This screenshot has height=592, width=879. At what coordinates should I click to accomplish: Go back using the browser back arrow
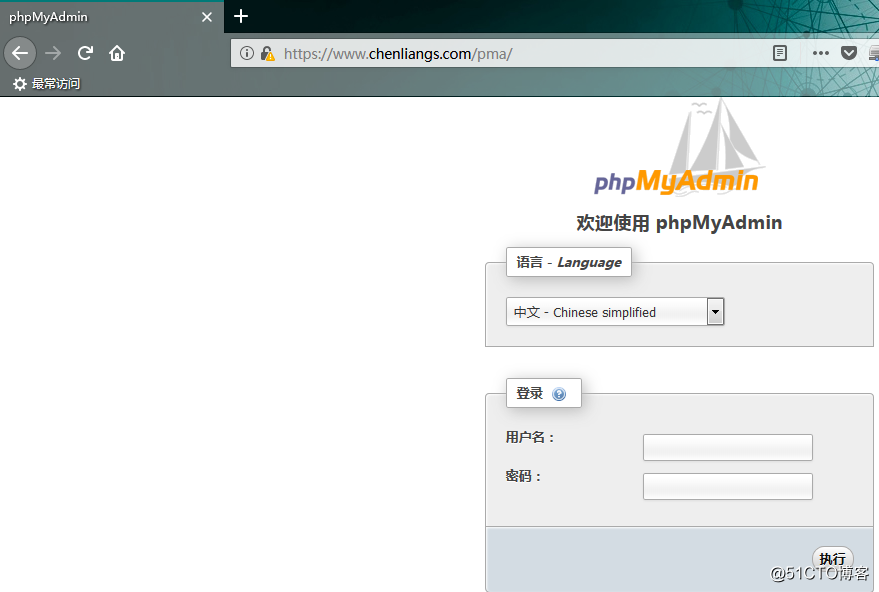click(20, 53)
